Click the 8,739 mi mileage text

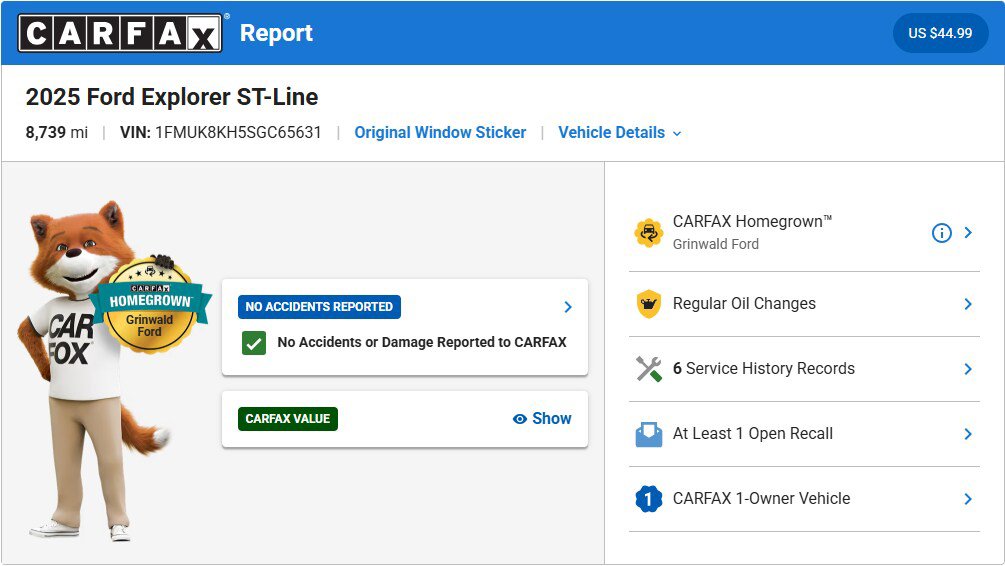pos(56,133)
